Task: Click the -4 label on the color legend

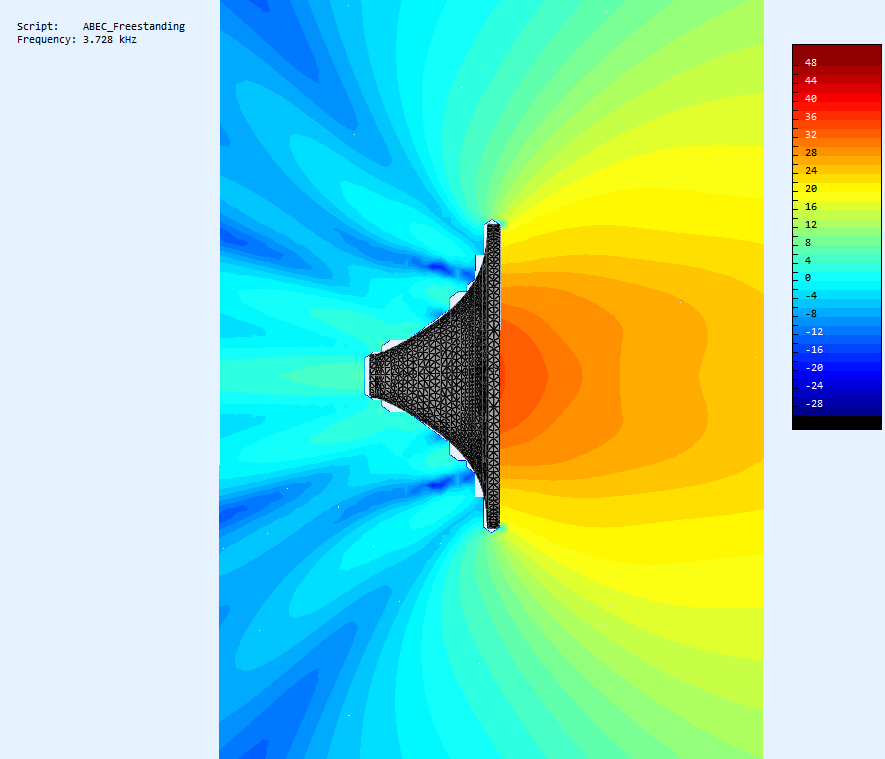Action: [x=810, y=296]
